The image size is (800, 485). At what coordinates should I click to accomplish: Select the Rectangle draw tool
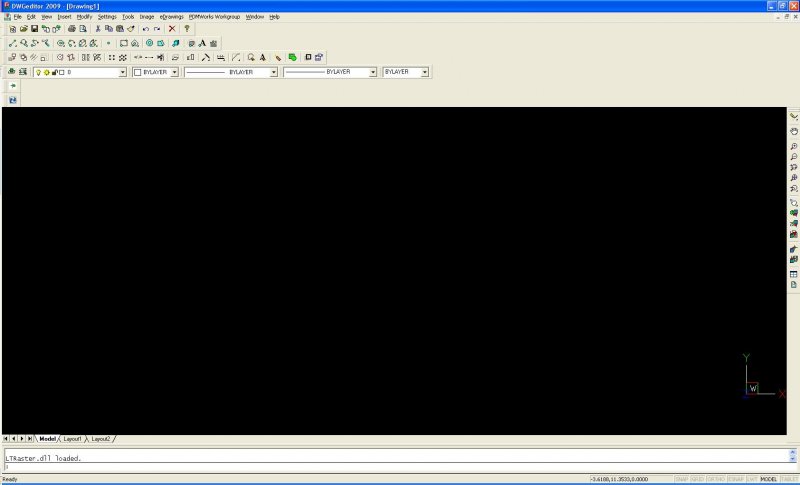(123, 43)
